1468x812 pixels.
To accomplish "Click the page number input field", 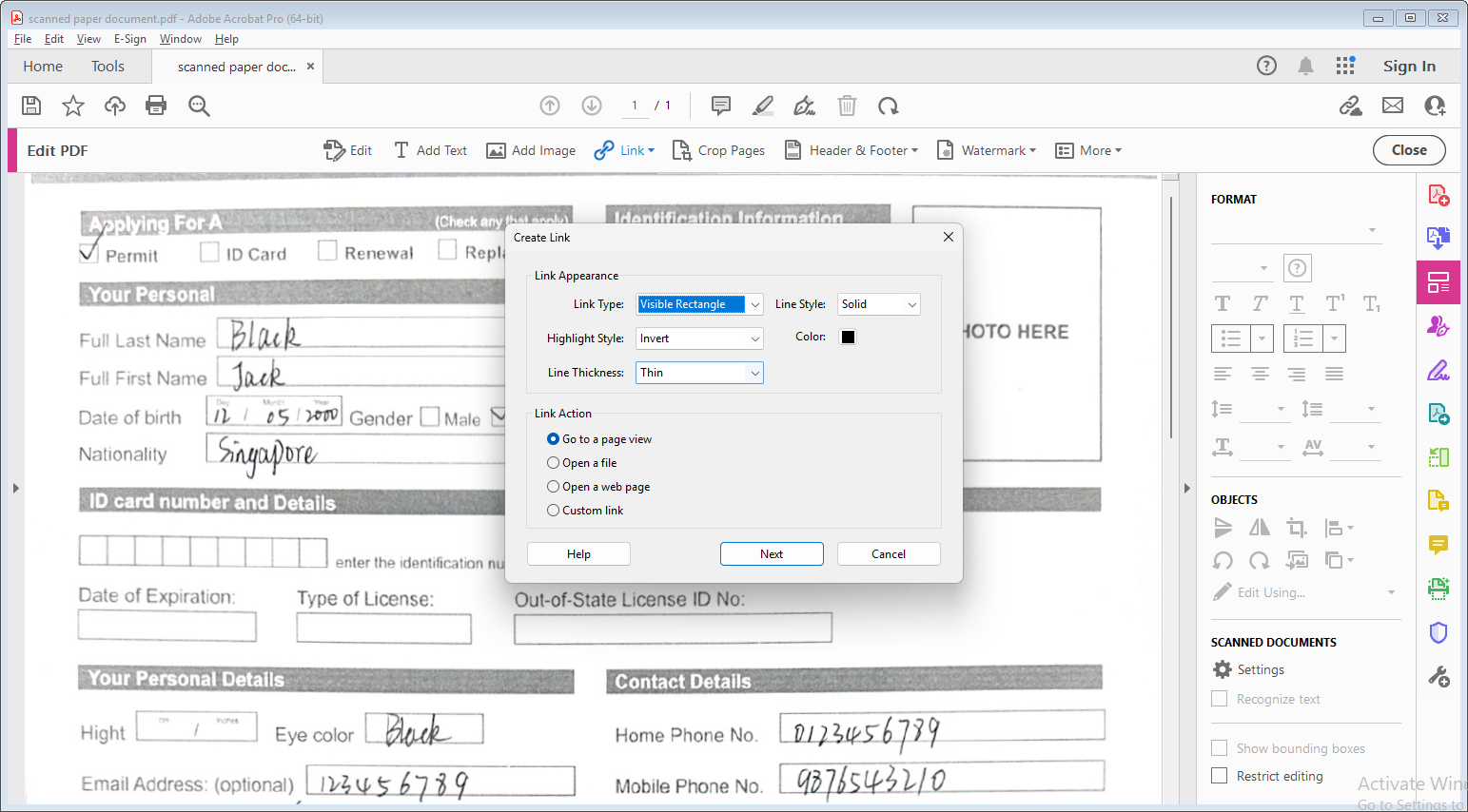I will pos(635,106).
